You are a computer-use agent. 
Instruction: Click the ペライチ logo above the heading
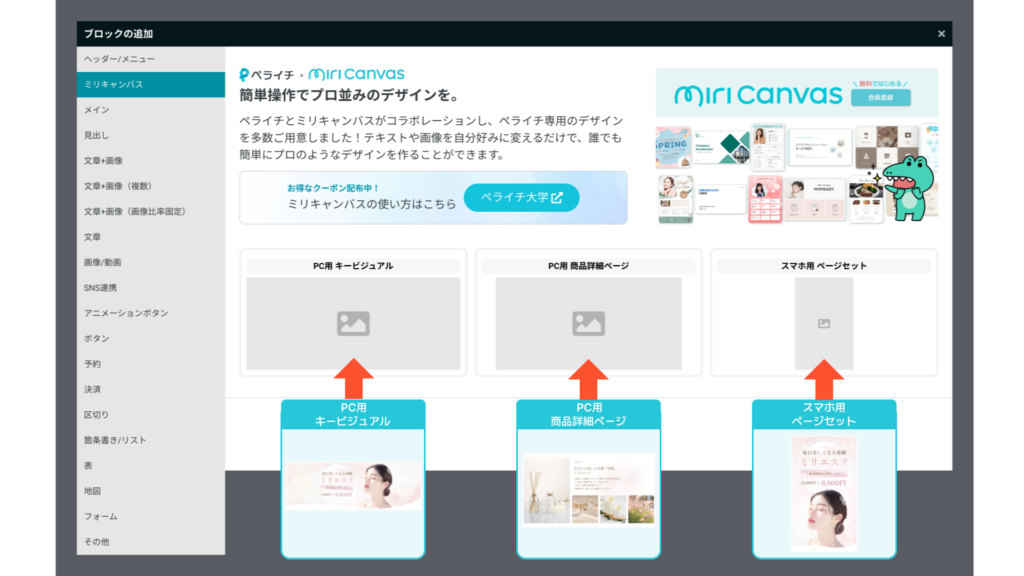(266, 75)
